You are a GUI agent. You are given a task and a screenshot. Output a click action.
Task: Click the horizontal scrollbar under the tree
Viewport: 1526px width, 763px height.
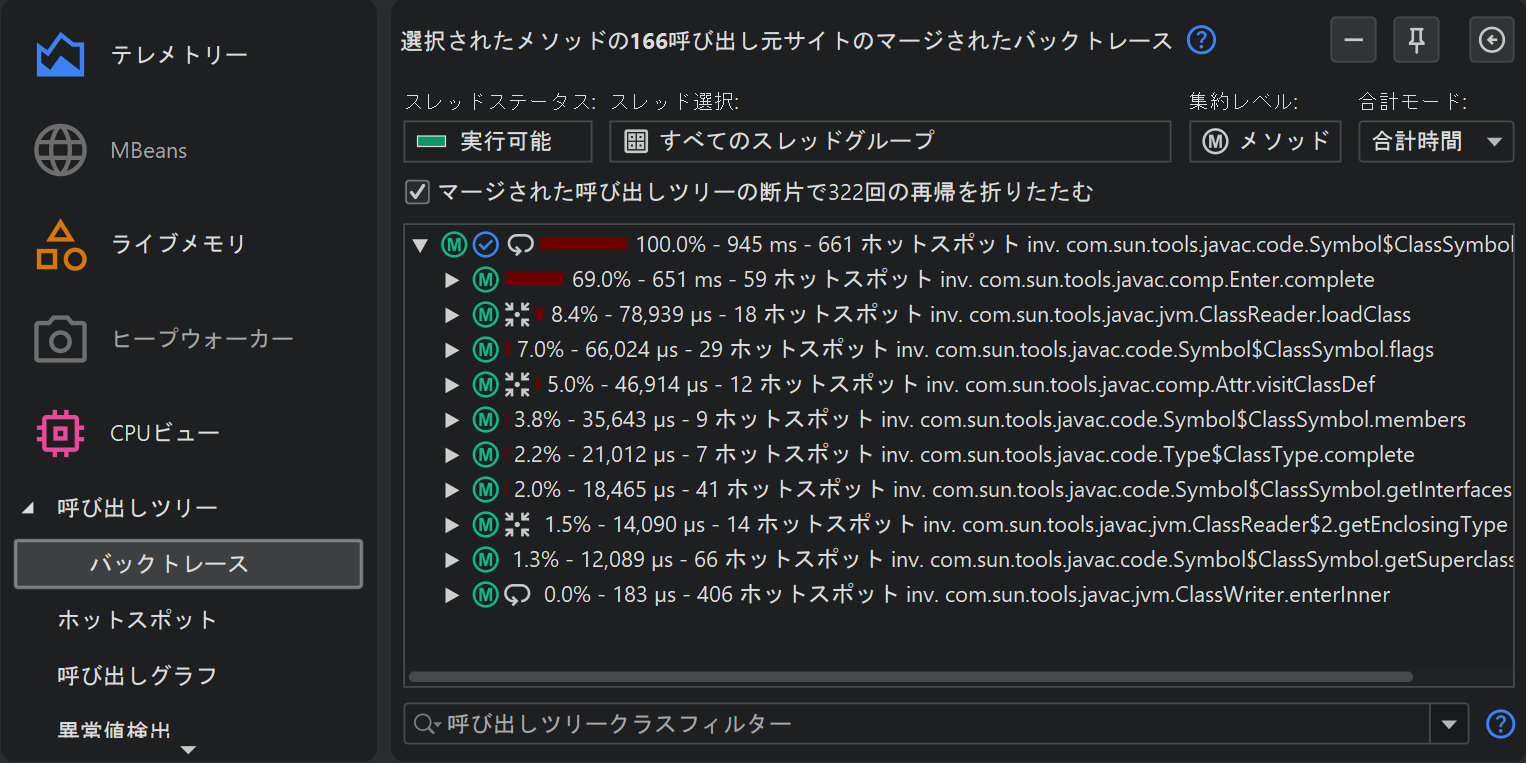pyautogui.click(x=910, y=677)
